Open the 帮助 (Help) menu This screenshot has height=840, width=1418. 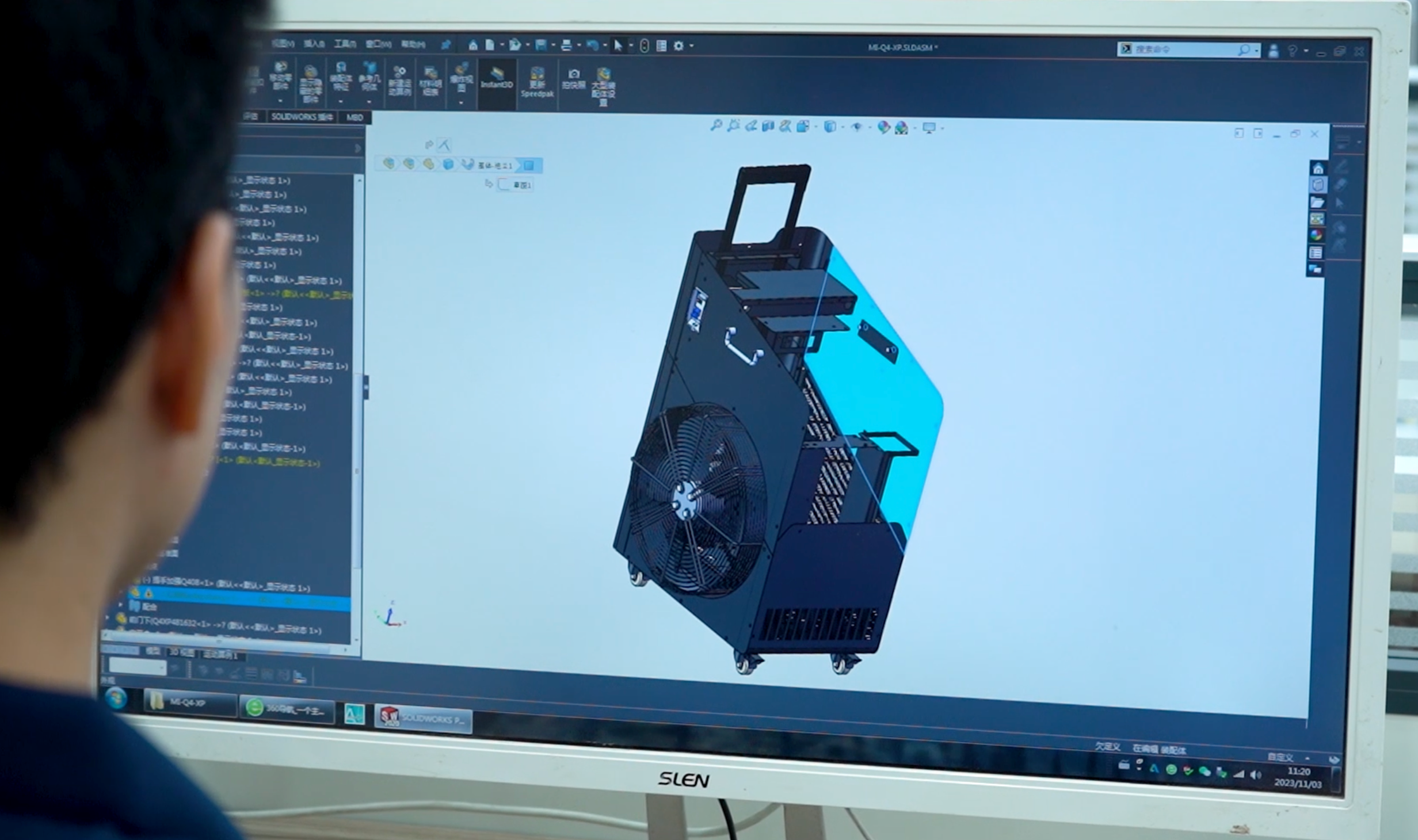pyautogui.click(x=413, y=44)
